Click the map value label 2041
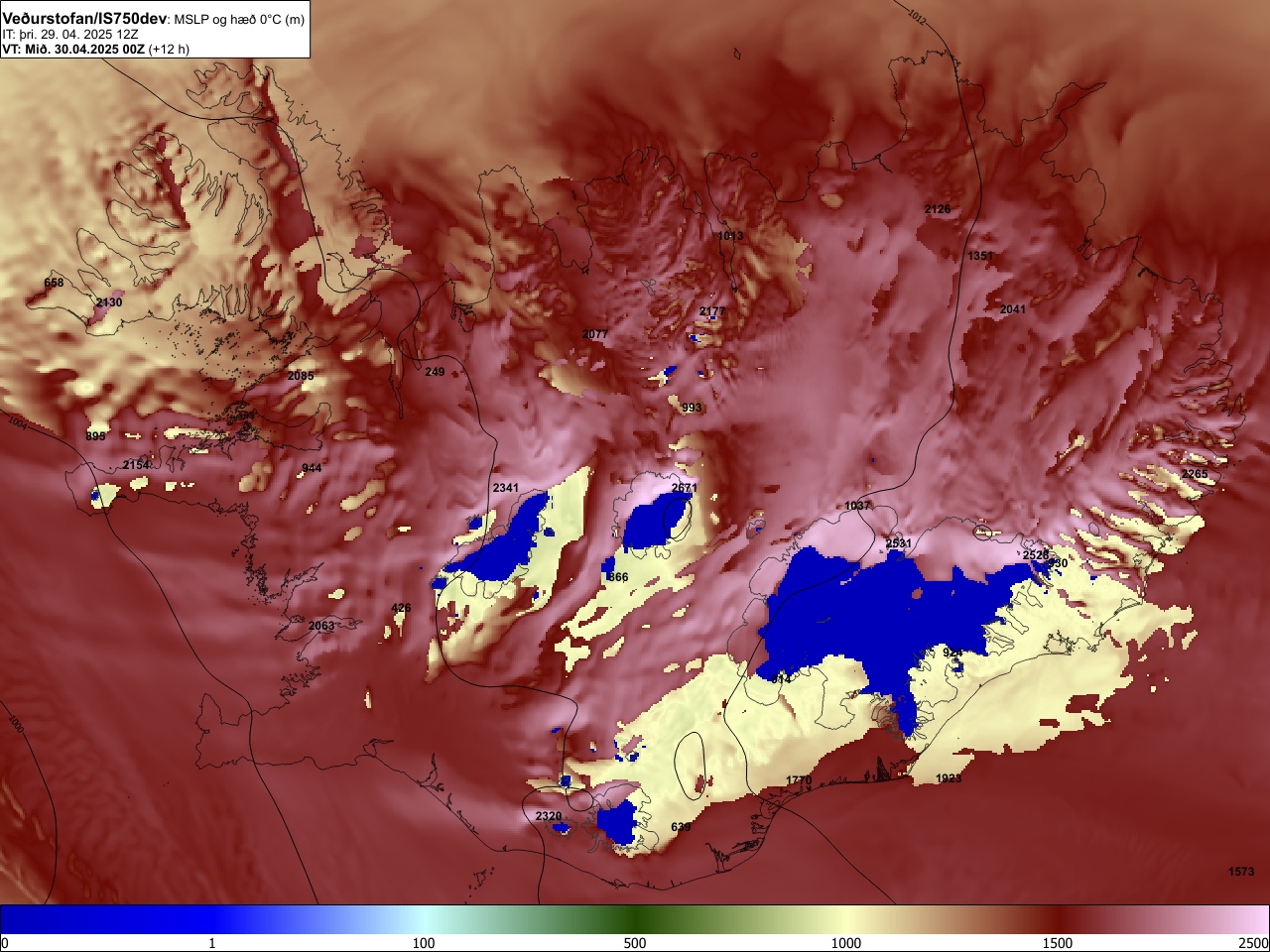 click(x=1013, y=309)
